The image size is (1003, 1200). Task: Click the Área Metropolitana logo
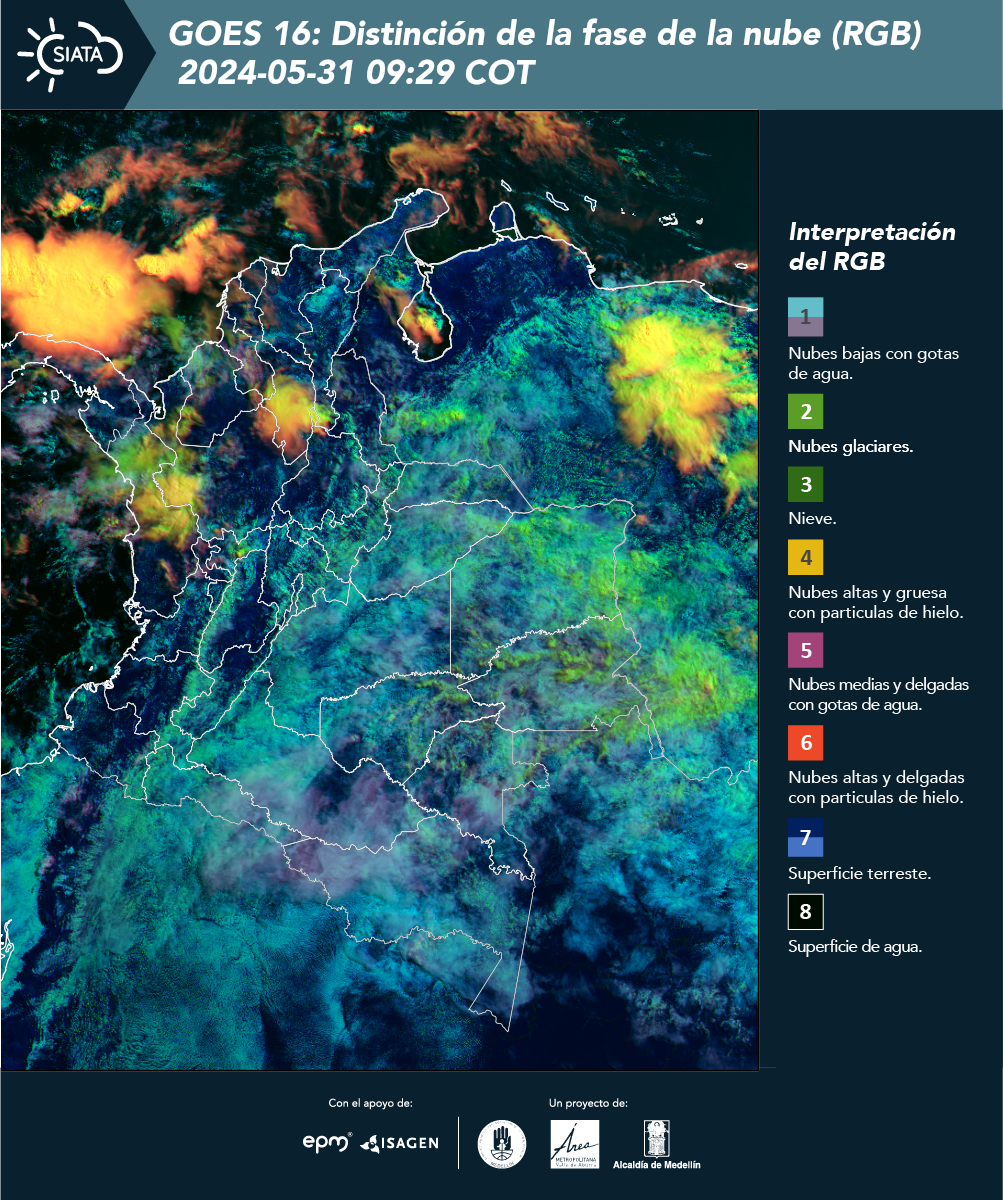pyautogui.click(x=575, y=1144)
